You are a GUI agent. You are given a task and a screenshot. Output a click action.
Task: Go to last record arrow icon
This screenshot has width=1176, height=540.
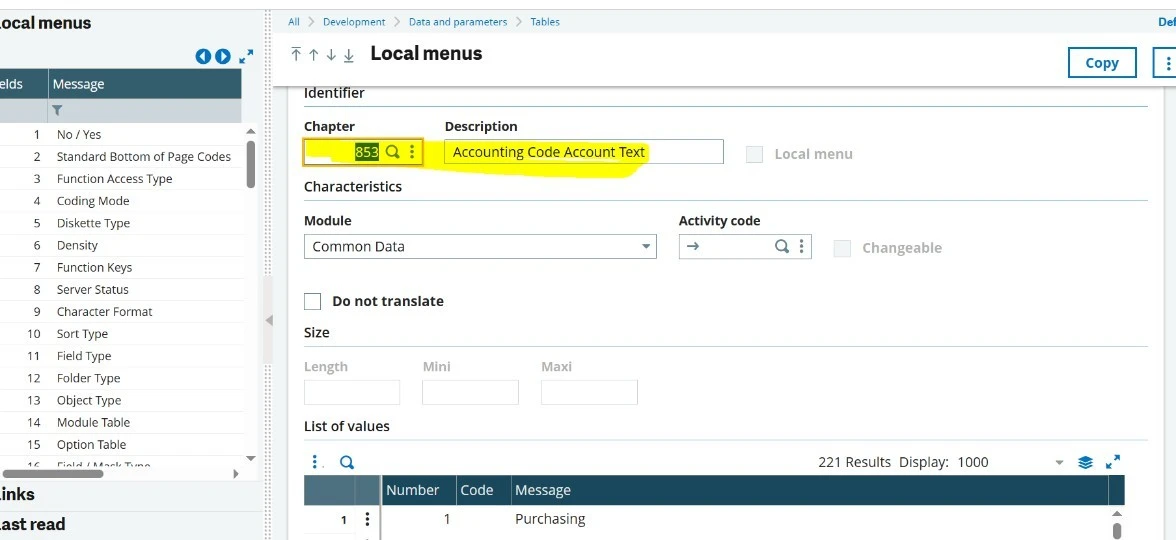coord(349,54)
